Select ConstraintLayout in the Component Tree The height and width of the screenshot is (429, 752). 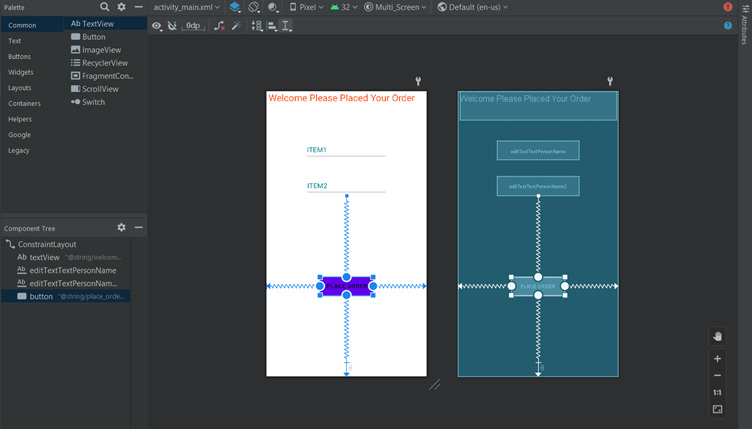[x=46, y=244]
